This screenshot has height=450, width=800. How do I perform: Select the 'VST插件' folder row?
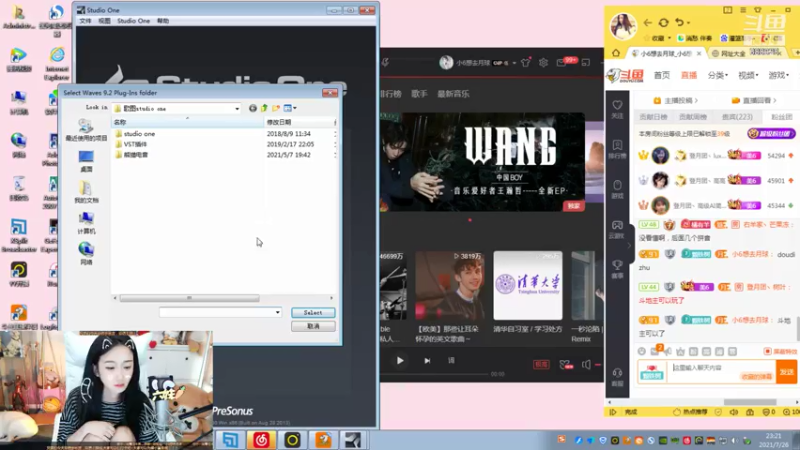coord(223,144)
